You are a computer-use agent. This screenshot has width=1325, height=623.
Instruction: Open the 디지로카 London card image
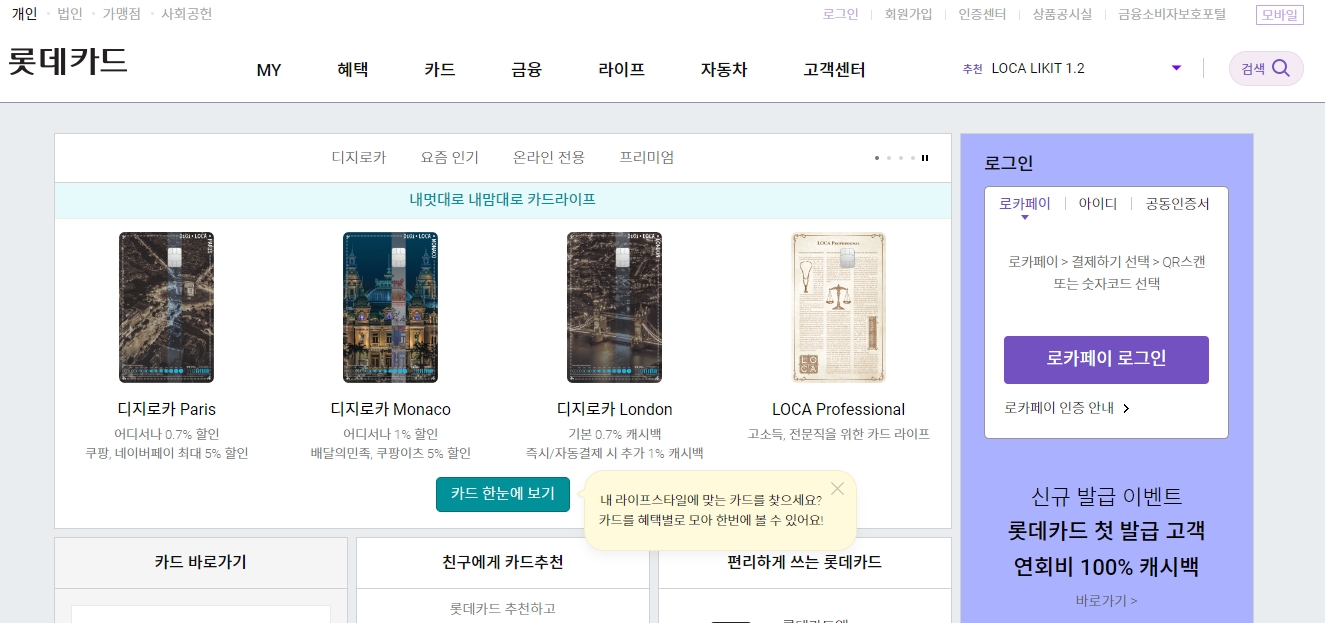coord(615,308)
